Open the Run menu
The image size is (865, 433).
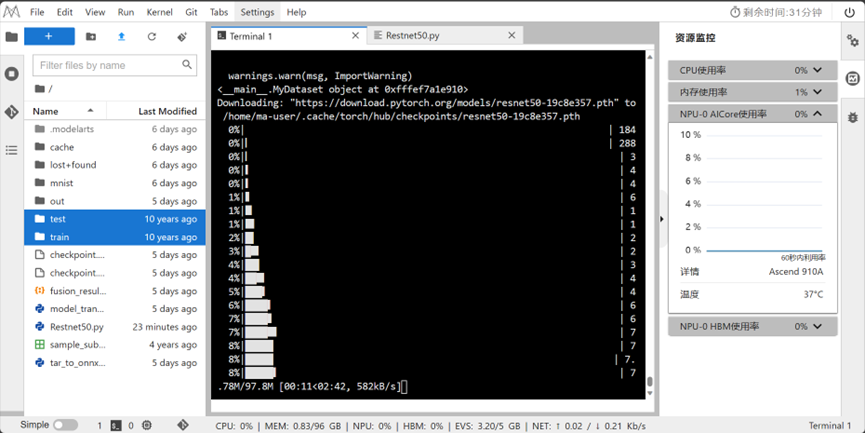126,12
